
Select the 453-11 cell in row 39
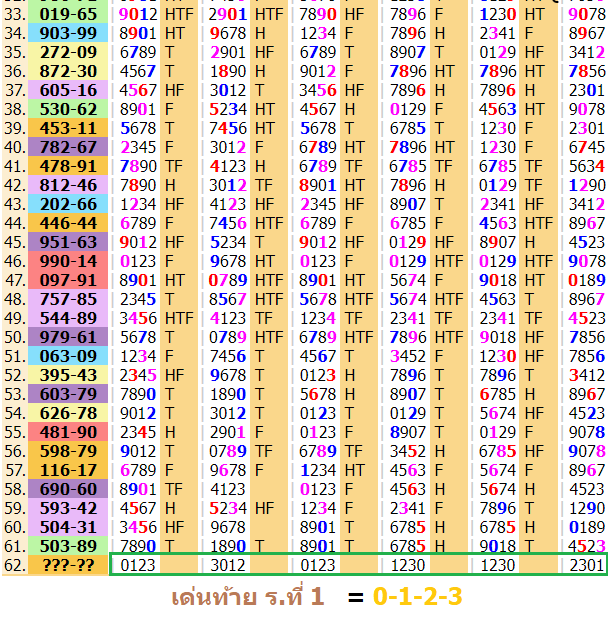pos(68,128)
